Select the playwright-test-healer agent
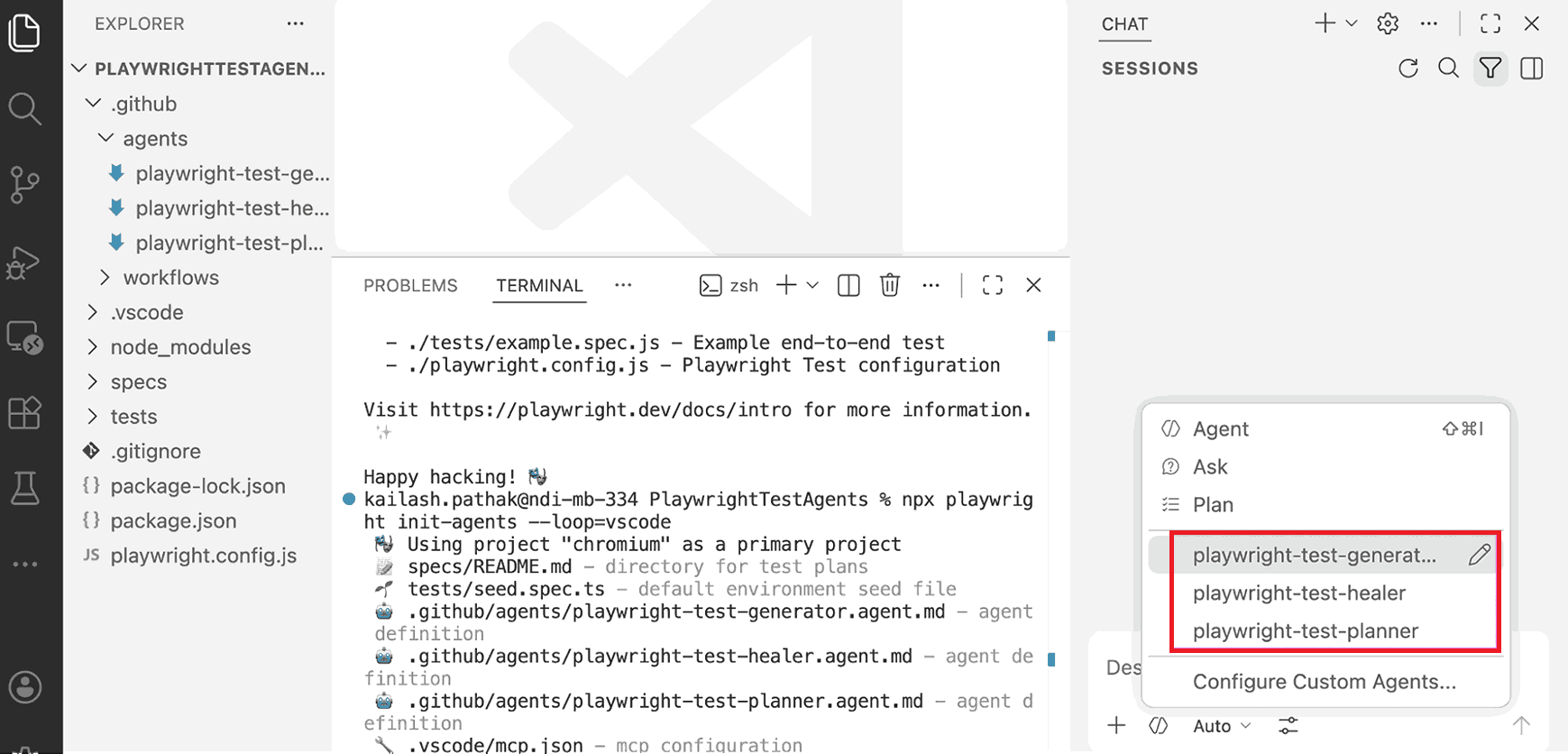Screen dimensions: 1568x754 pyautogui.click(x=1298, y=593)
